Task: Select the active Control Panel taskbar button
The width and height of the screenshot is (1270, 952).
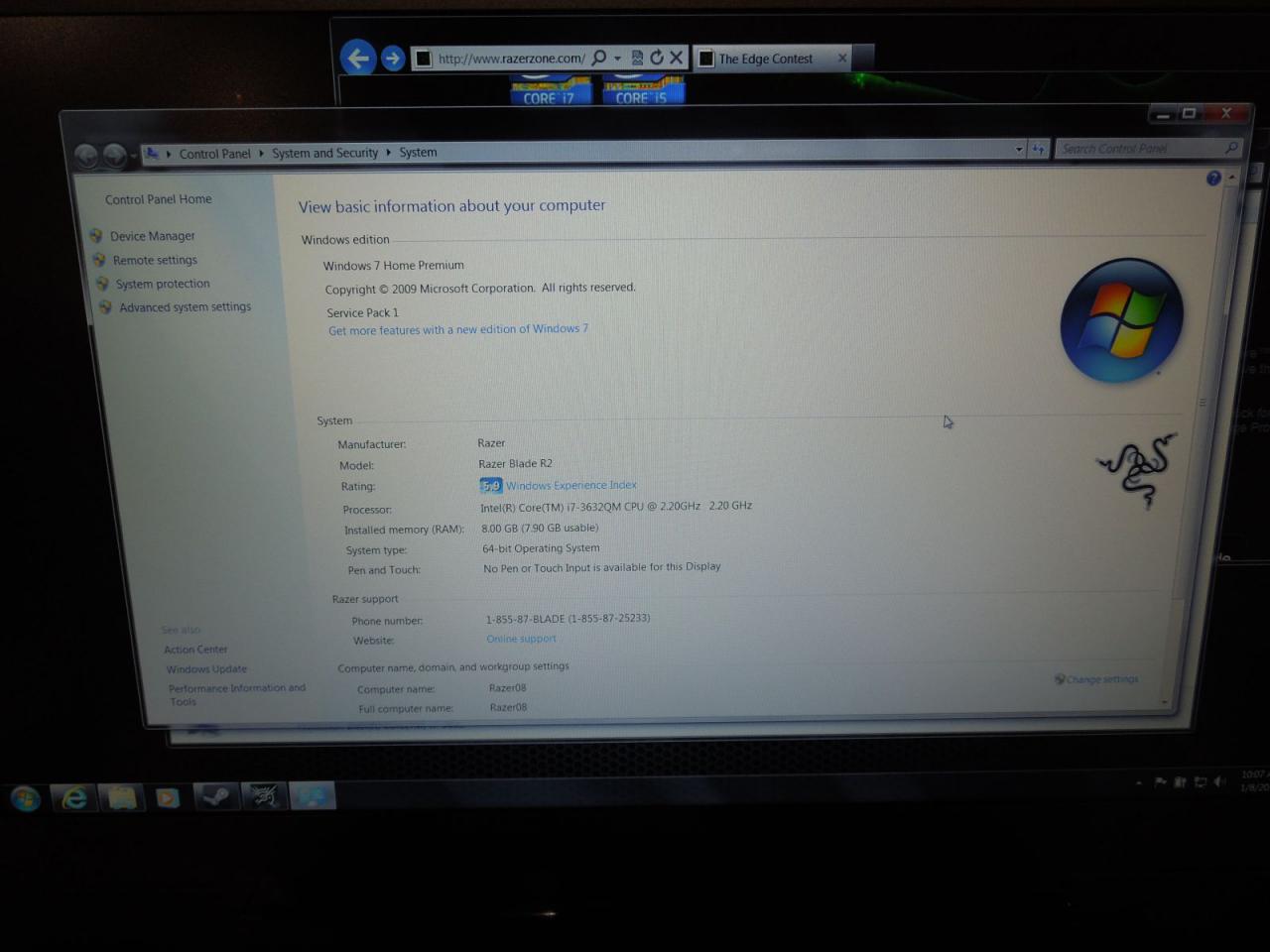Action: point(313,795)
